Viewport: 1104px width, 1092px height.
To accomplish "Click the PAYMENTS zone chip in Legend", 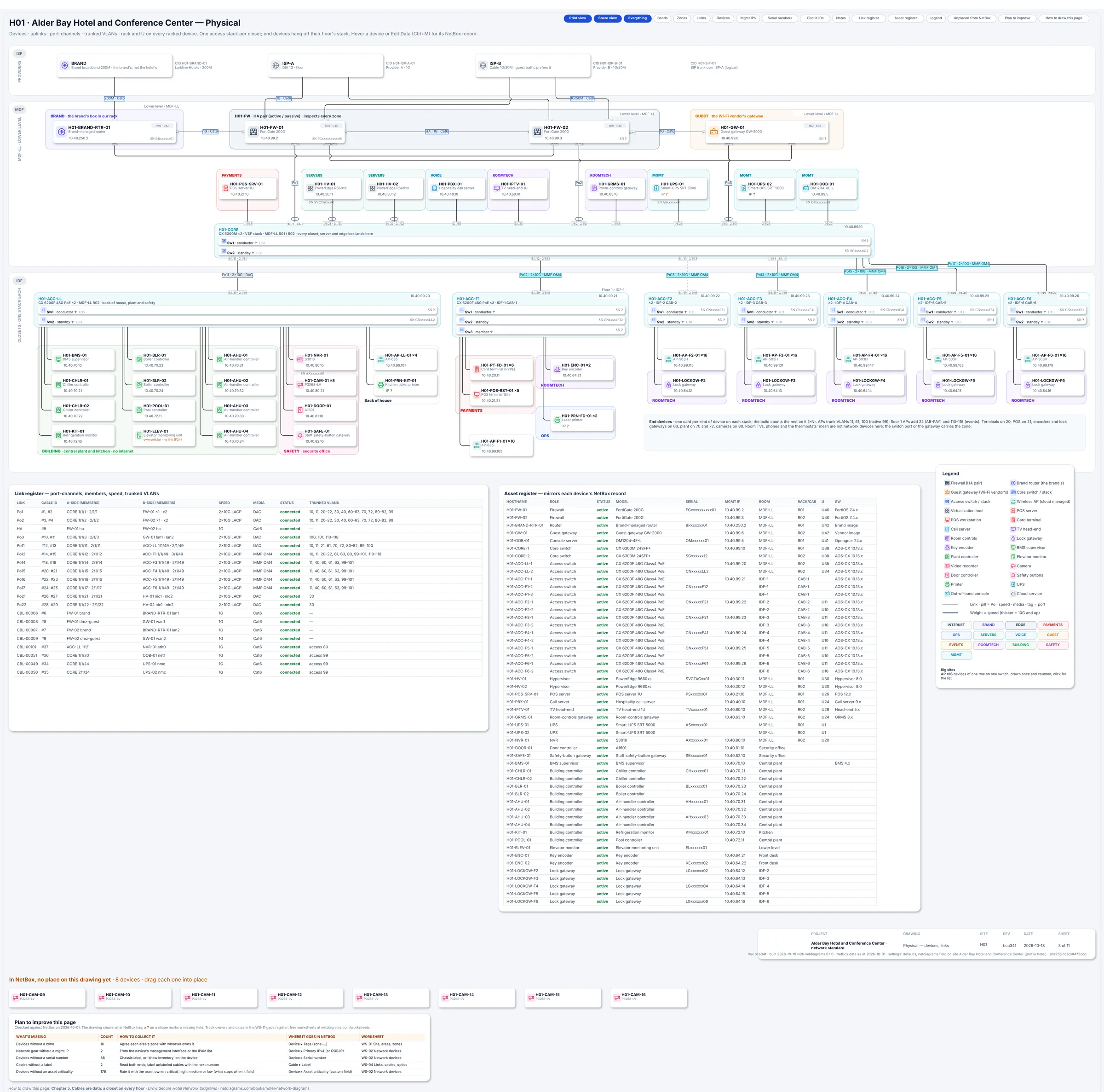I will point(1052,625).
